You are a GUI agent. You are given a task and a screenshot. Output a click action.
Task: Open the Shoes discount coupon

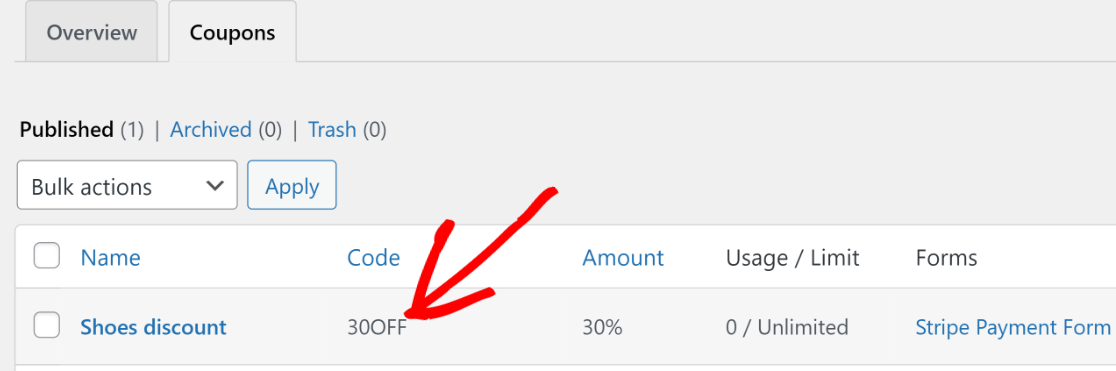(153, 327)
